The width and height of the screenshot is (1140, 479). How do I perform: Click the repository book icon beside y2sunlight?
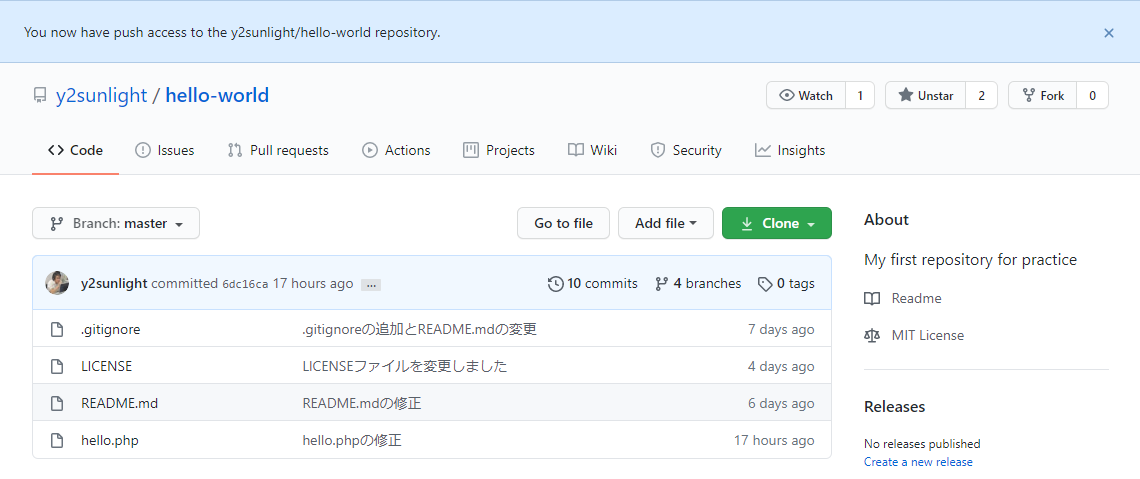pyautogui.click(x=40, y=96)
